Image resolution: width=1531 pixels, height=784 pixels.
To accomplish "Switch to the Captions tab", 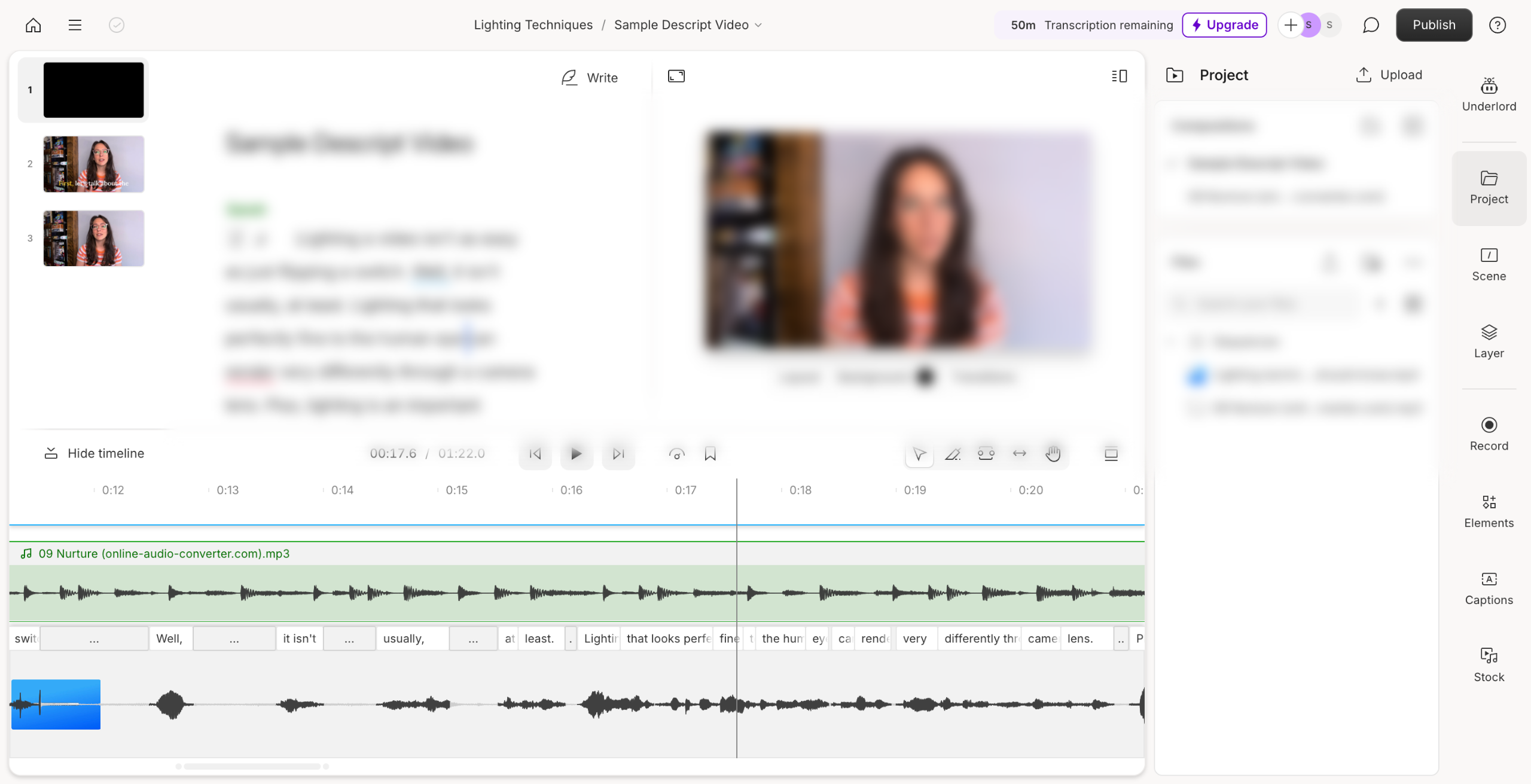I will tap(1489, 588).
